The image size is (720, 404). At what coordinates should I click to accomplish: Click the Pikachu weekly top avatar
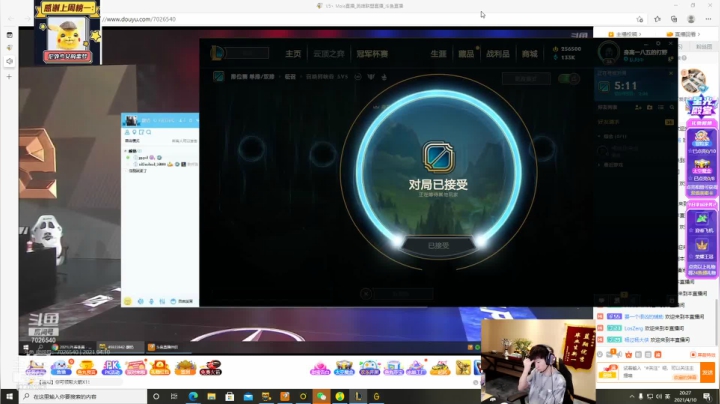tap(67, 34)
